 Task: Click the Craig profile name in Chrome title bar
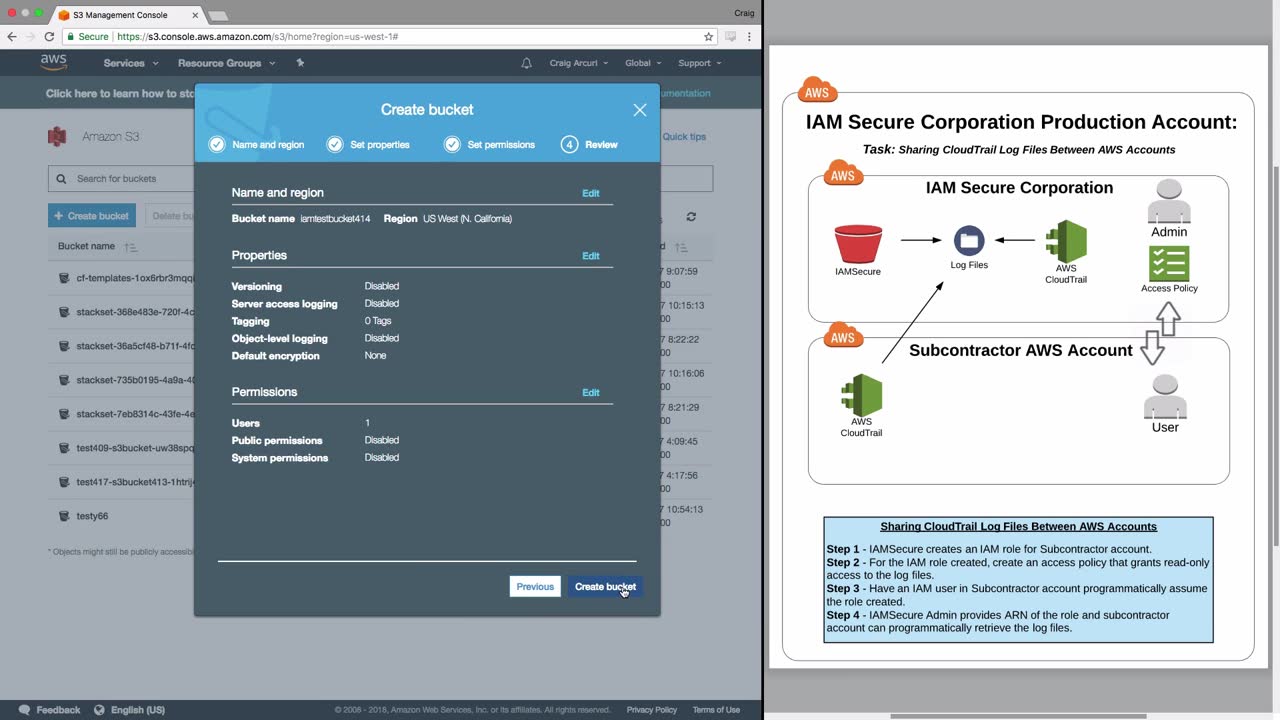(744, 13)
